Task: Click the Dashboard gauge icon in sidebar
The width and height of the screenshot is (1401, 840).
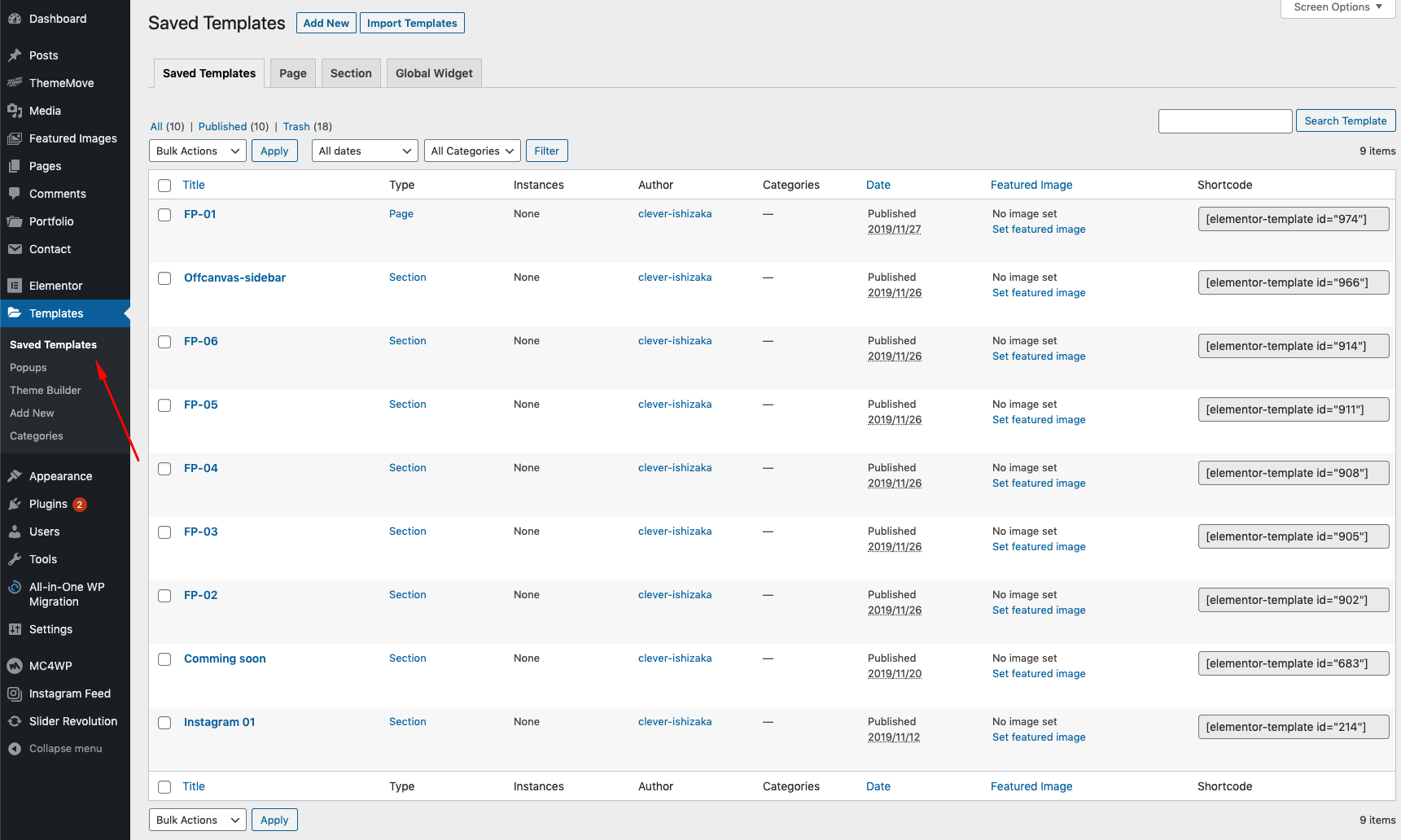Action: [15, 19]
